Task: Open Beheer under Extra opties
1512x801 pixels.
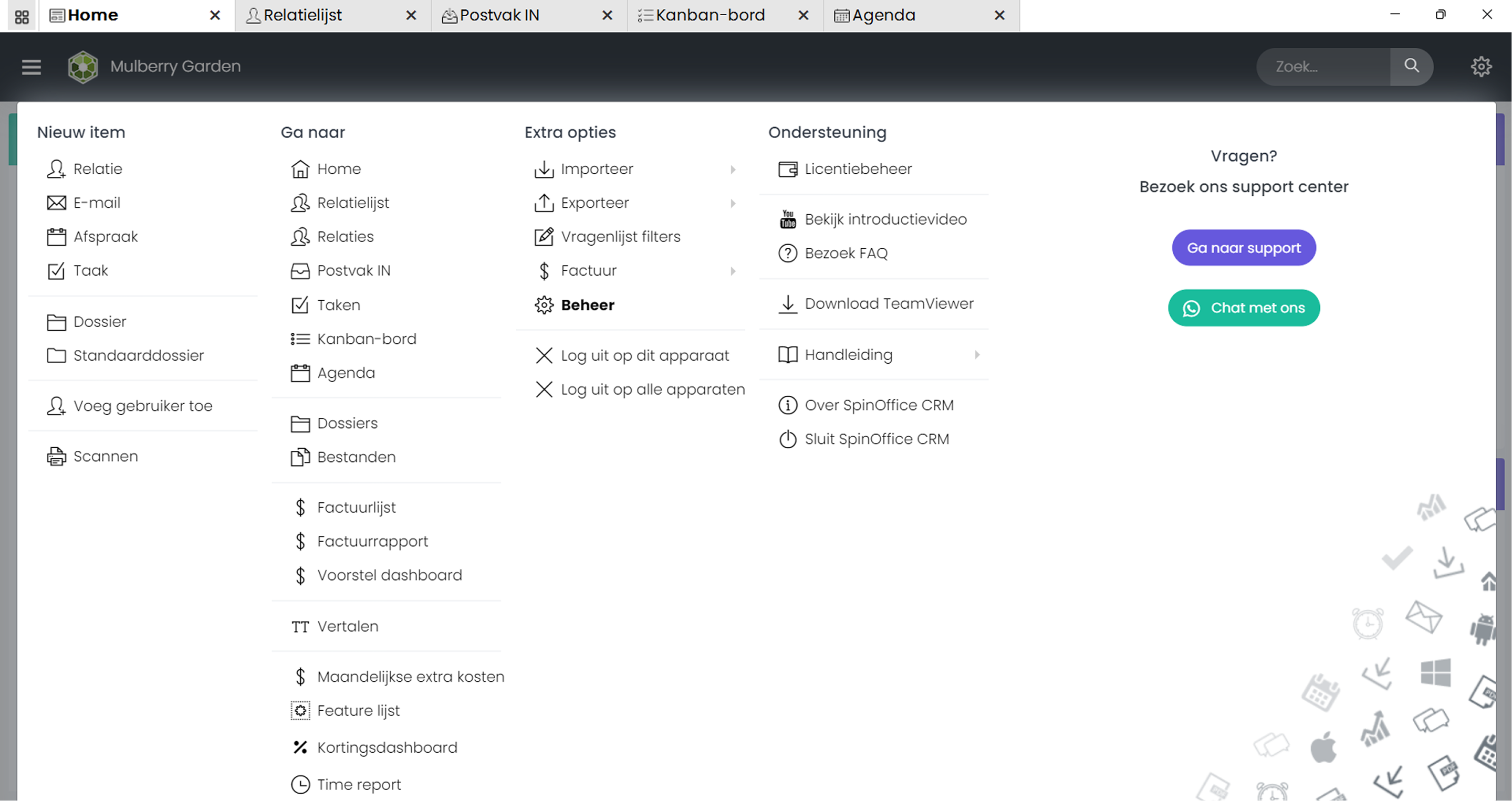Action: pos(587,305)
